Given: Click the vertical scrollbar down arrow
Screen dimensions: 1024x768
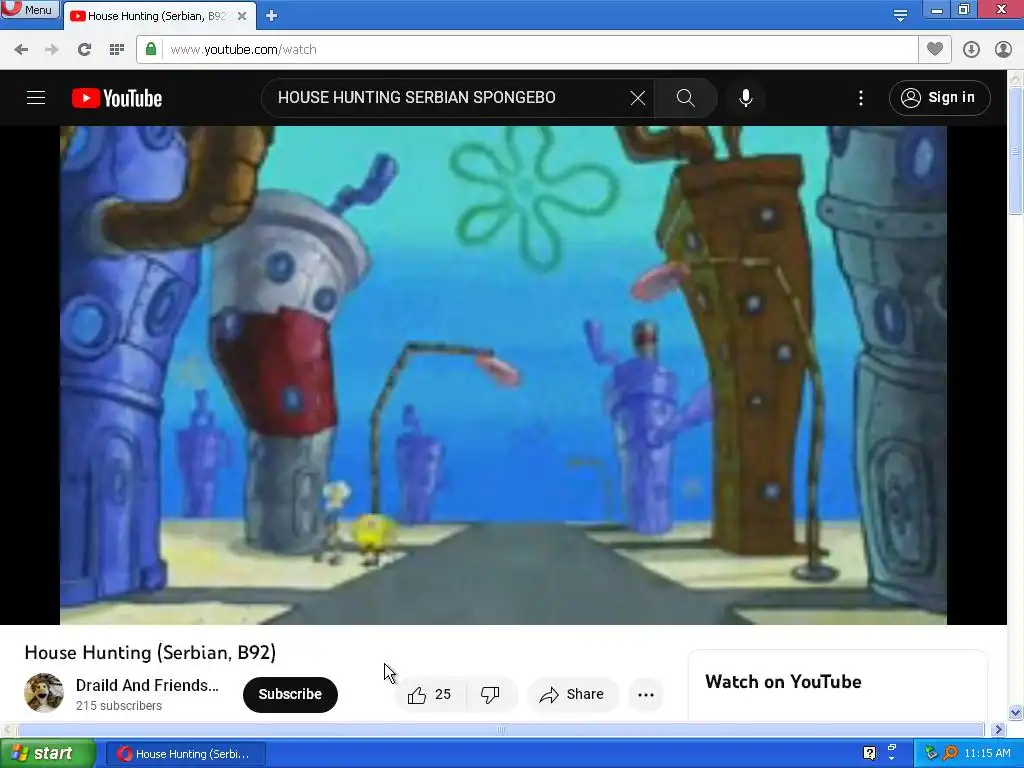Looking at the screenshot, I should coord(1016,712).
